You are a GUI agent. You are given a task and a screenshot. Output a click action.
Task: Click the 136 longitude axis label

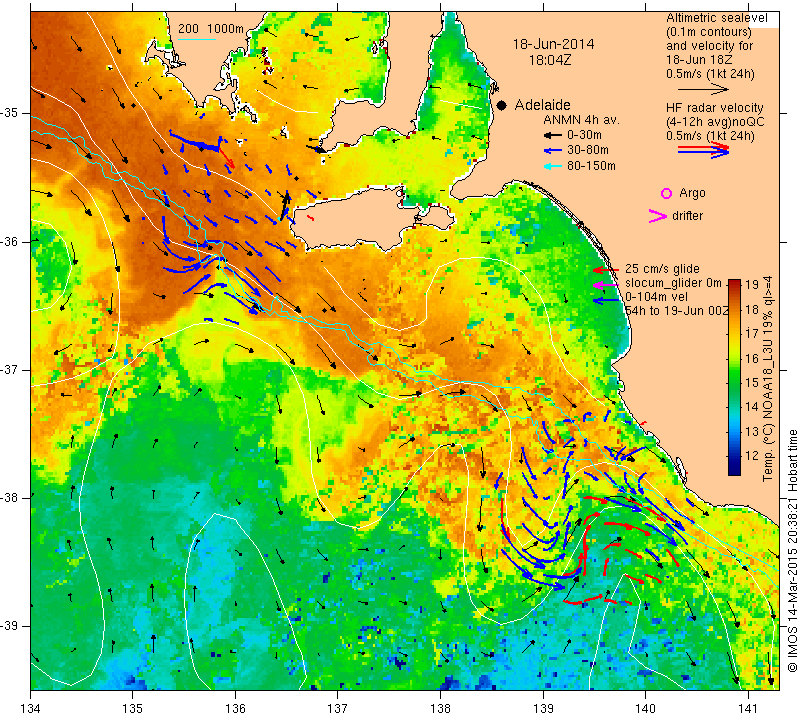point(235,708)
